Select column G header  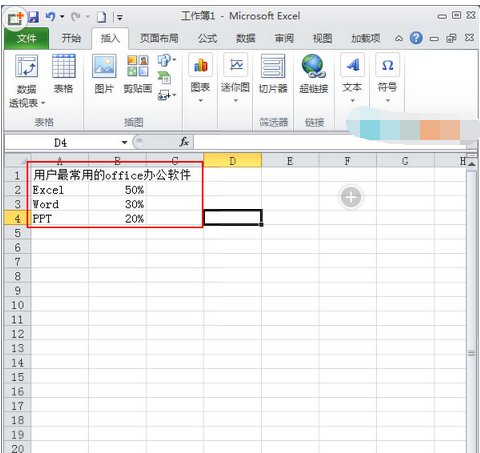point(405,161)
